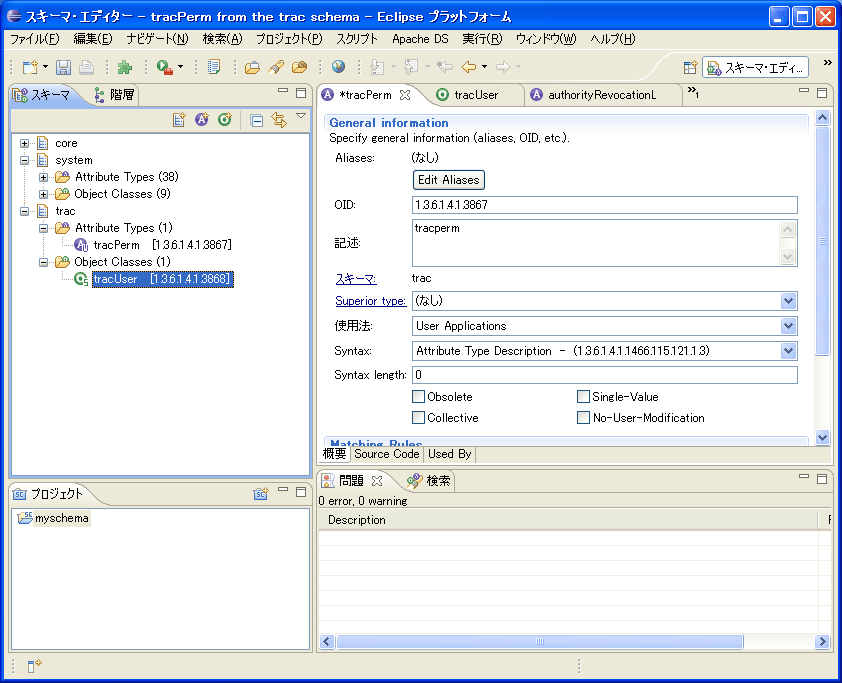Click inside the OID input field
Screen dimensions: 842x683
tap(600, 205)
